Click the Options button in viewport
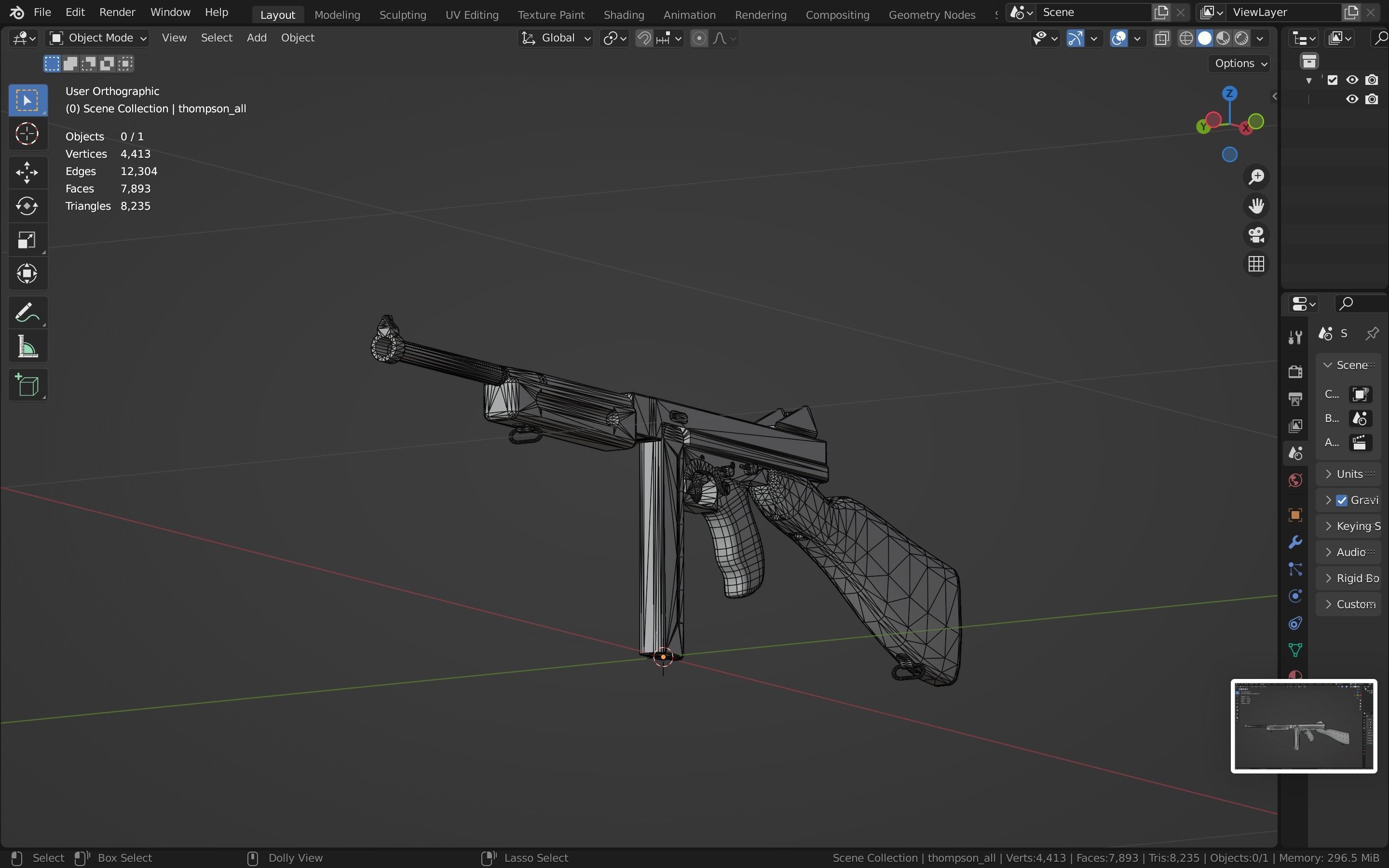1389x868 pixels. coord(1240,63)
